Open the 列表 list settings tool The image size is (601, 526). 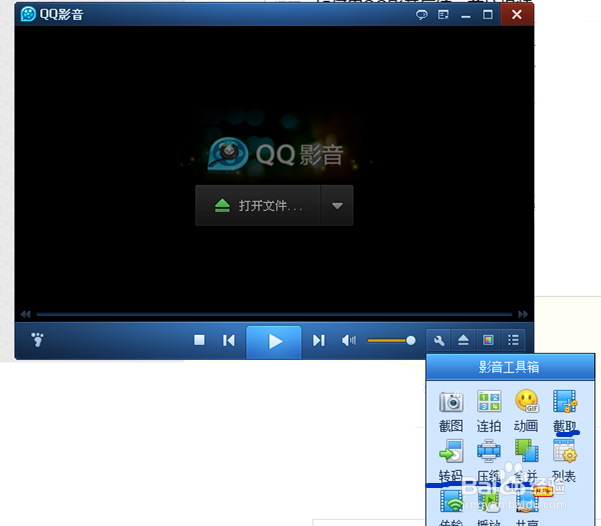coord(565,461)
